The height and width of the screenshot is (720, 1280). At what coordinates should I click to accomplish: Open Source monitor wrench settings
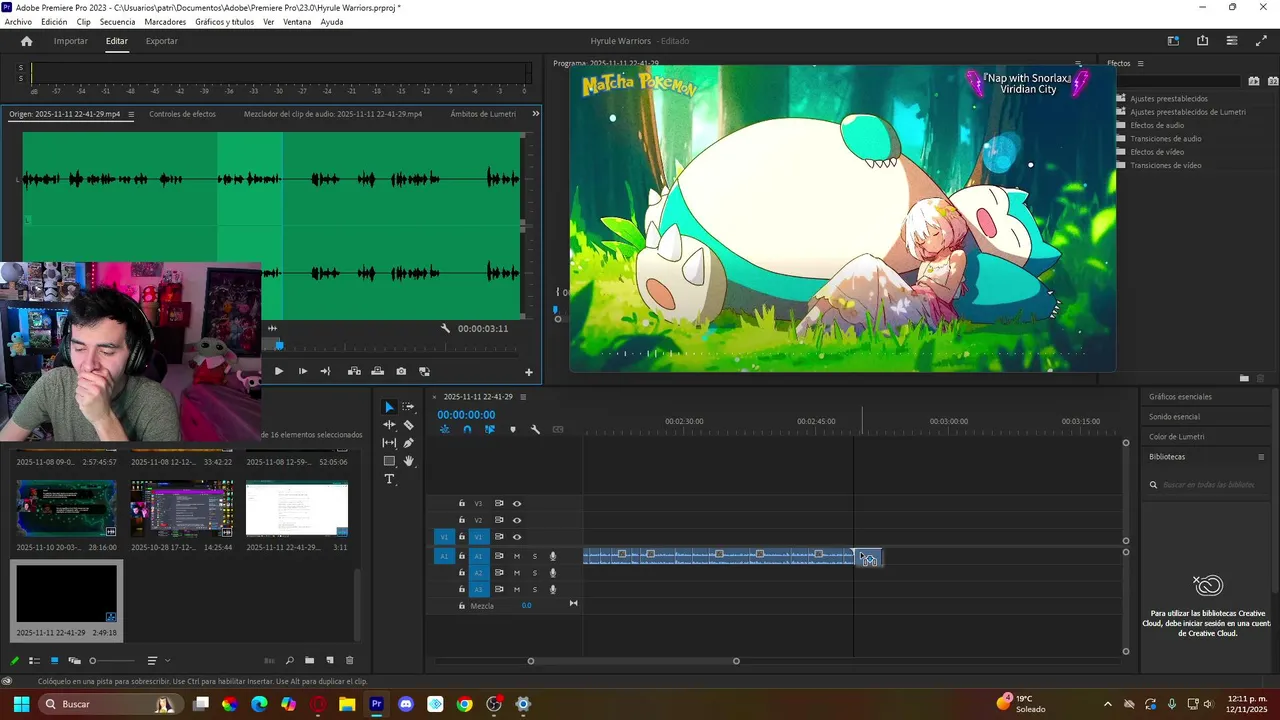click(x=446, y=328)
